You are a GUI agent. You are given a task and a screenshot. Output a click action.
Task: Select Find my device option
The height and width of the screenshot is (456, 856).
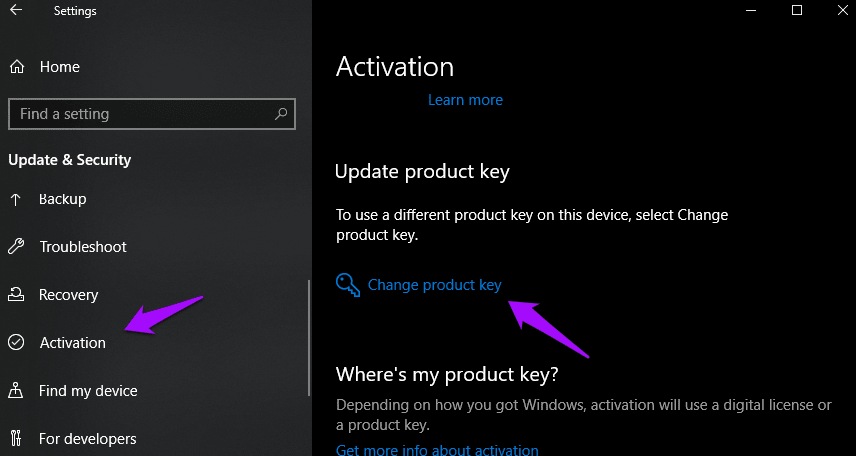coord(88,390)
